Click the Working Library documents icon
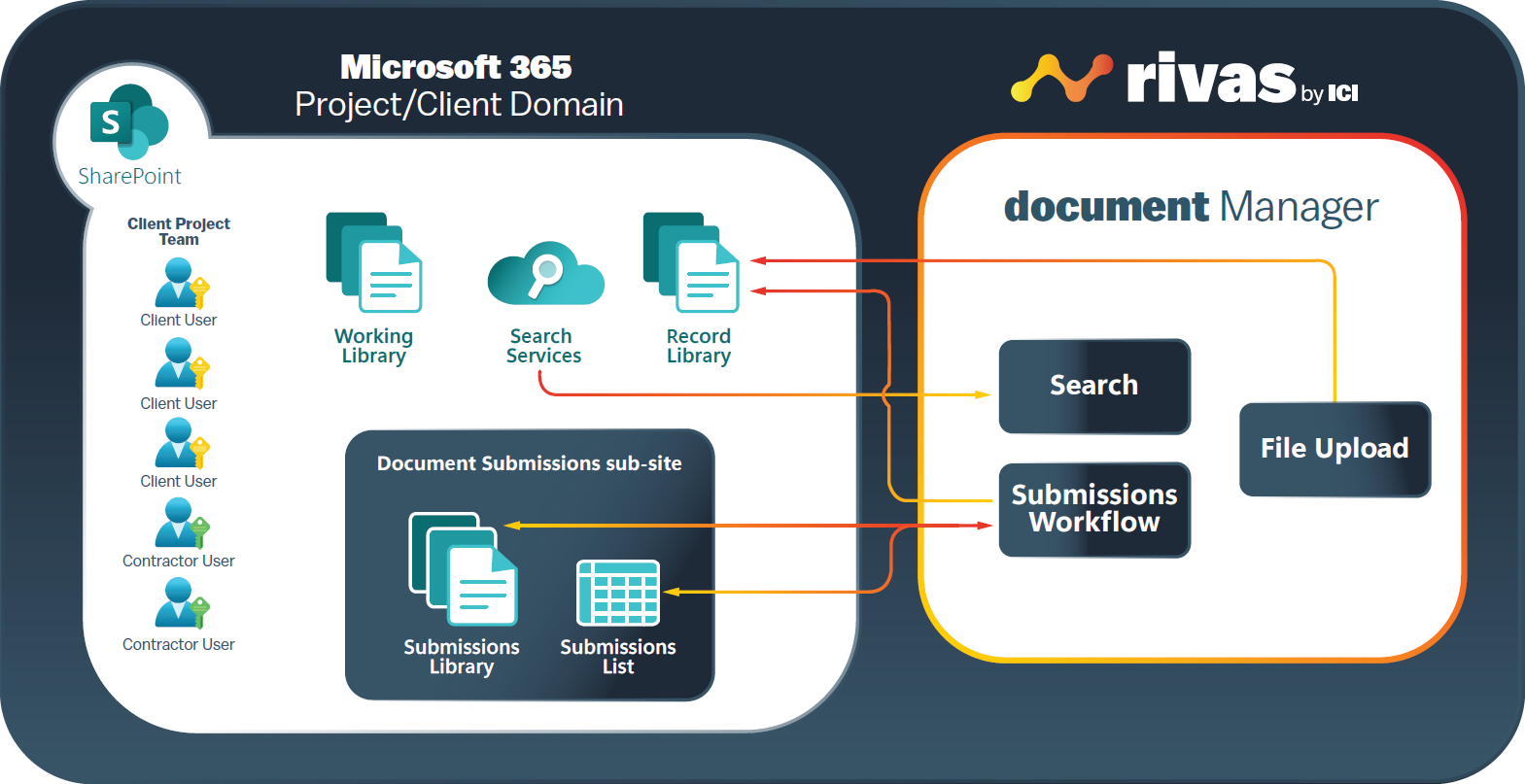This screenshot has width=1525, height=784. click(374, 262)
